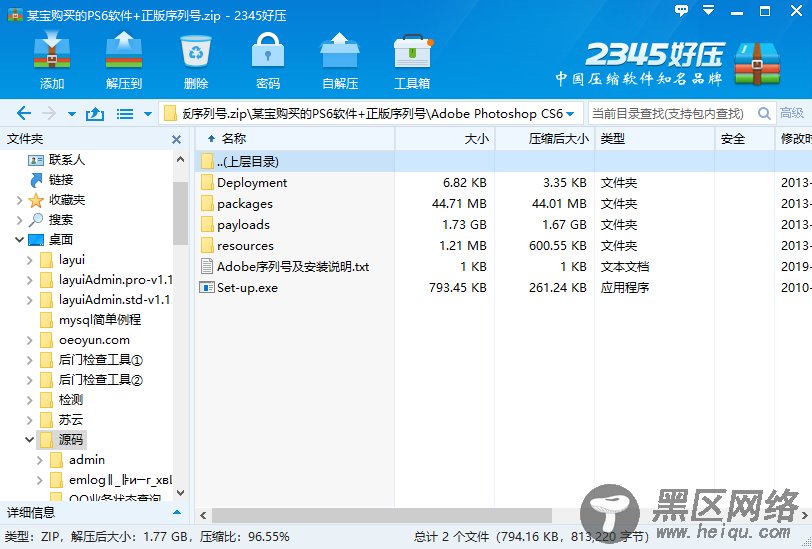Click horizontal scrollbar left arrow
This screenshot has width=812, height=549.
203,515
